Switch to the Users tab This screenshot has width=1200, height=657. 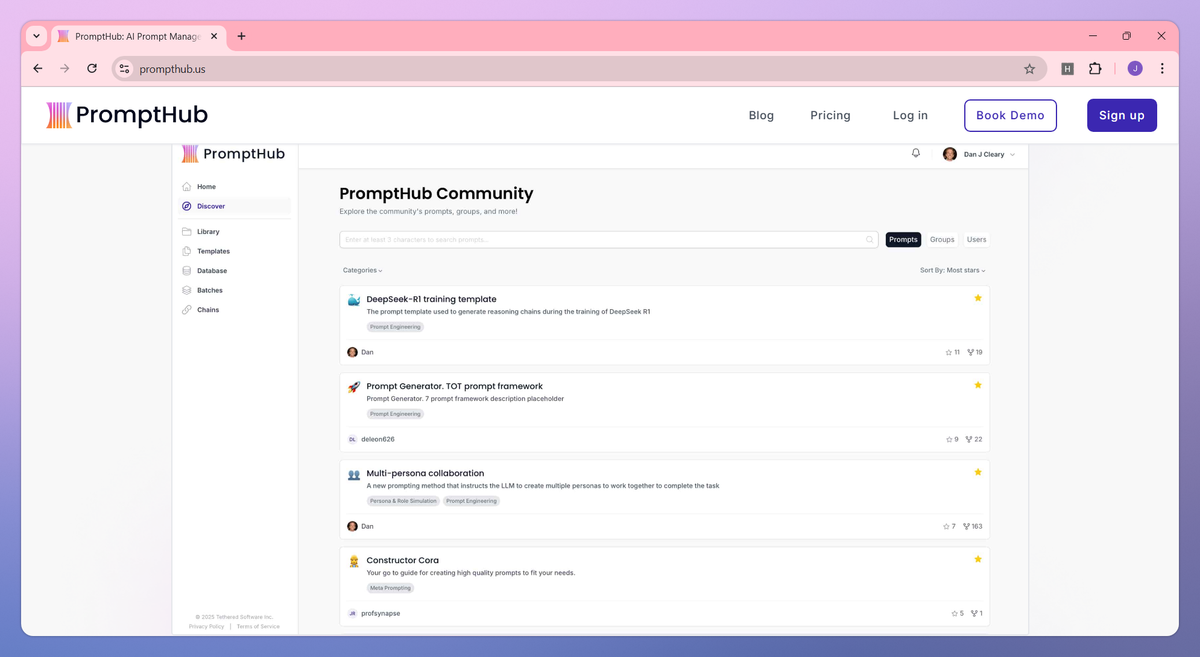pos(977,240)
